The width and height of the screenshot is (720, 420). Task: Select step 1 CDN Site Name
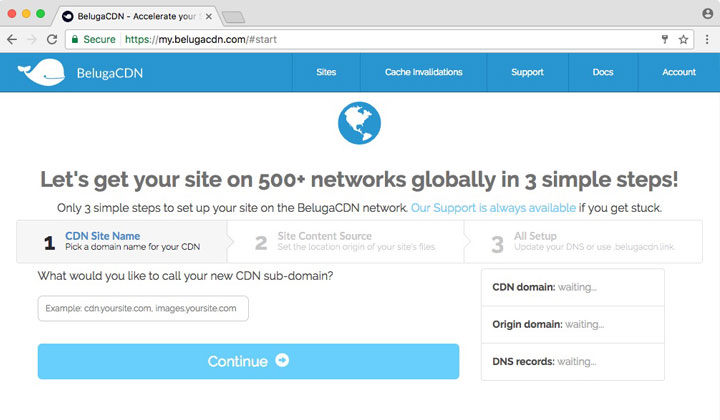coord(122,241)
